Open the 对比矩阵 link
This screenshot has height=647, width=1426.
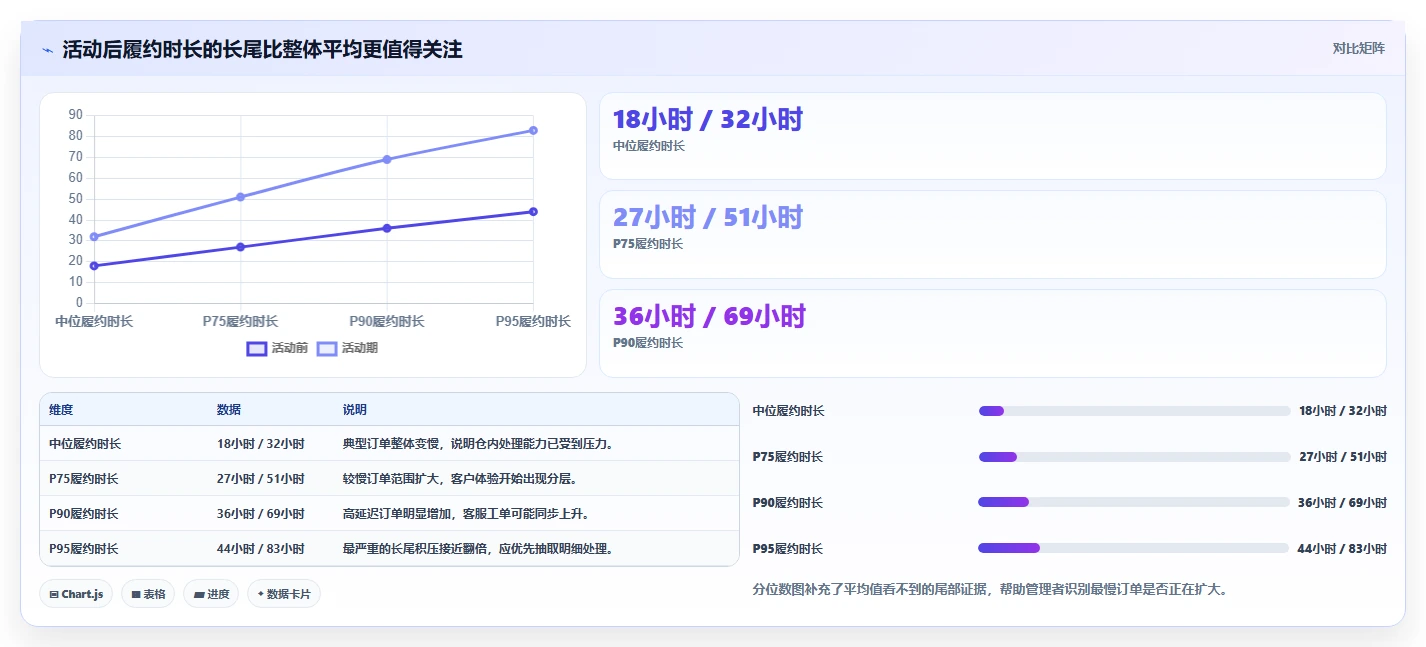1358,49
